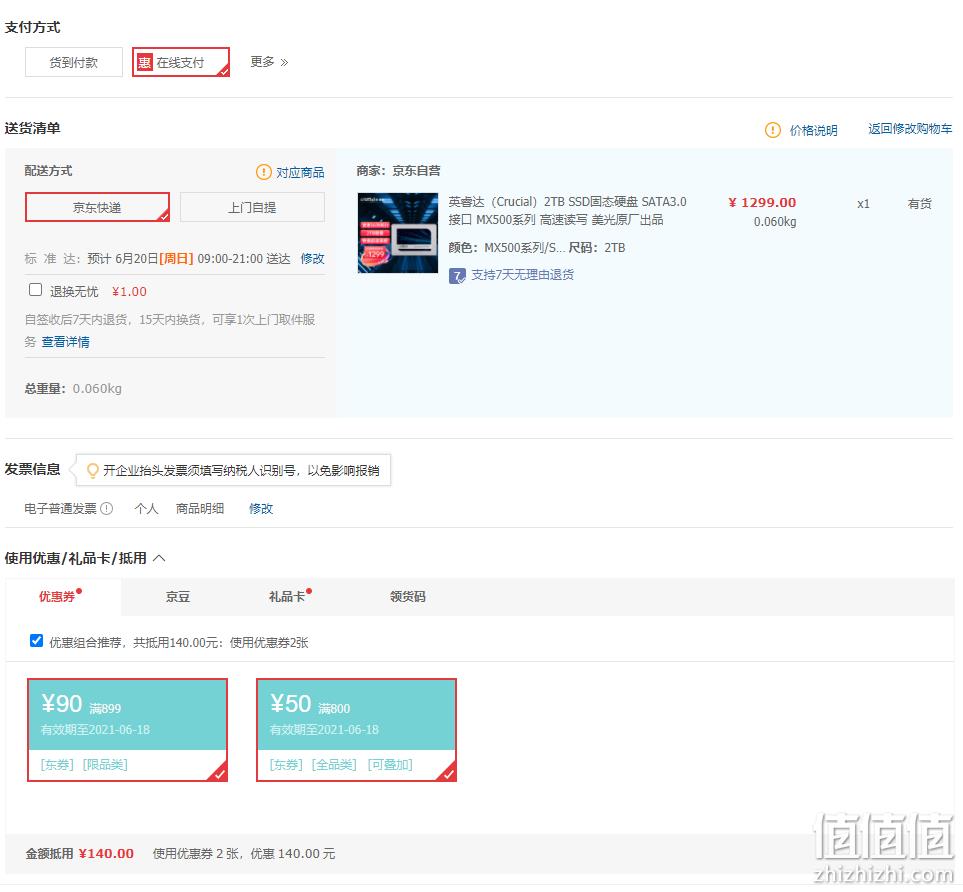
Task: Click the 7-day return badge icon
Action: click(x=457, y=276)
